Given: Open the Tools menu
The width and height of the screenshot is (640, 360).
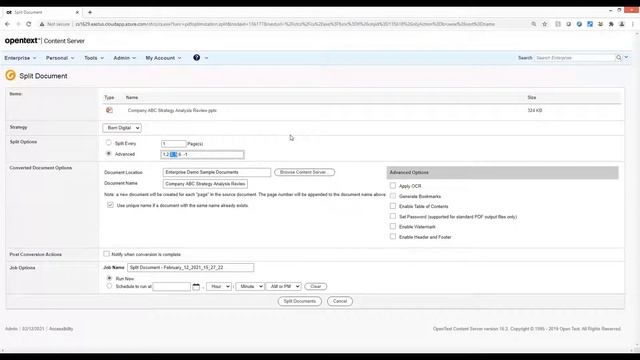Looking at the screenshot, I should pos(94,58).
